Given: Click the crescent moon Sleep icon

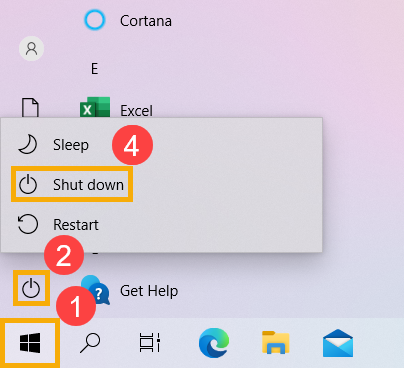Looking at the screenshot, I should pyautogui.click(x=27, y=144).
